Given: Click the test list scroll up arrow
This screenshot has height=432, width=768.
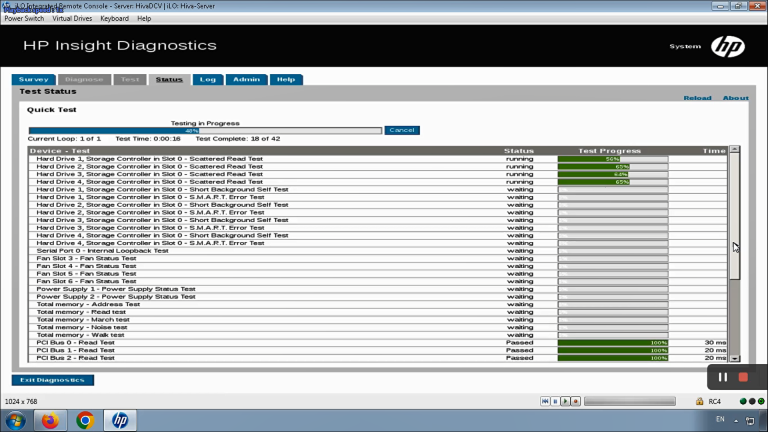Looking at the screenshot, I should [x=734, y=149].
